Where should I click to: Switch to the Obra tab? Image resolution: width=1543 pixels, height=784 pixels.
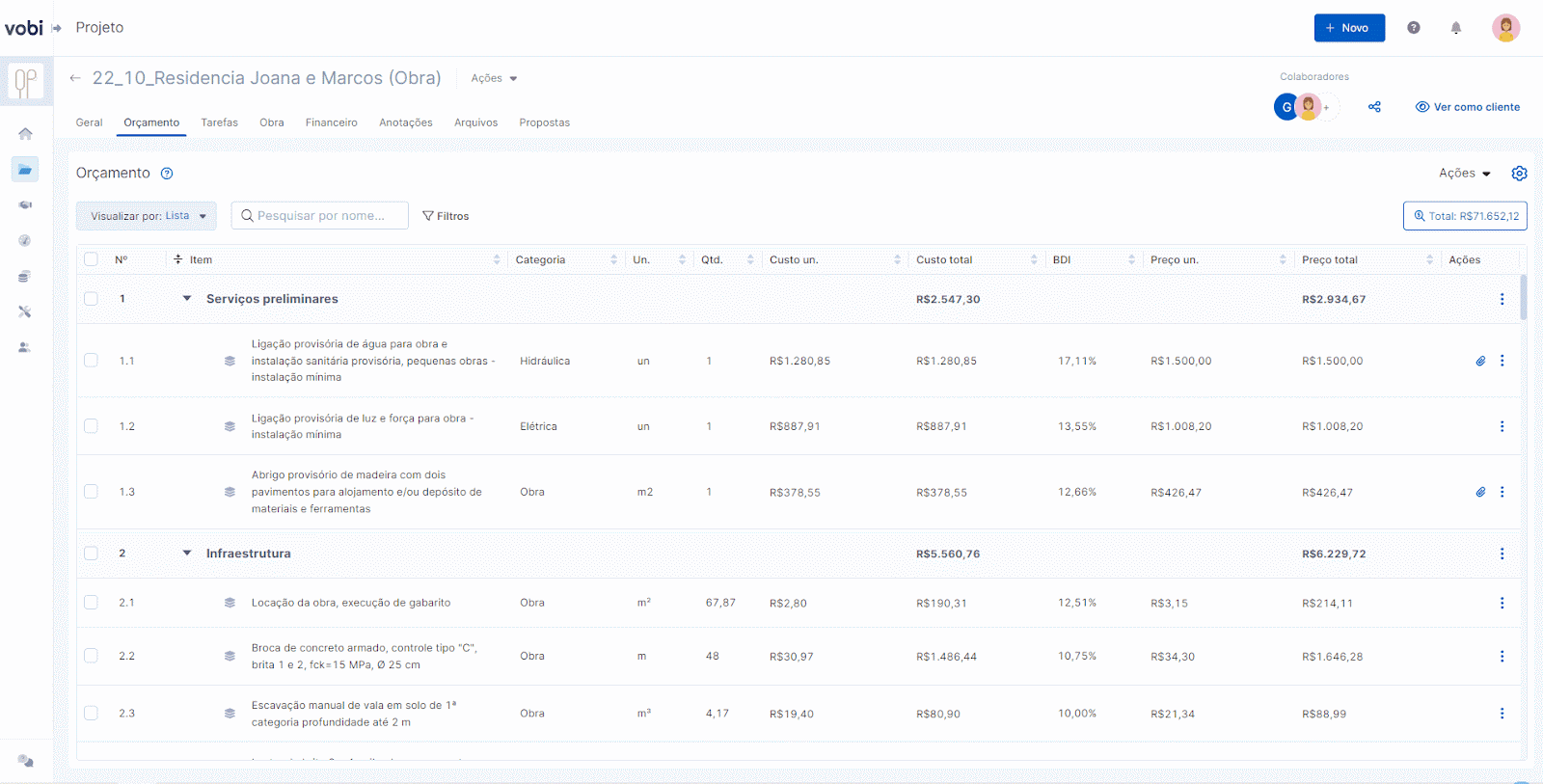tap(272, 122)
